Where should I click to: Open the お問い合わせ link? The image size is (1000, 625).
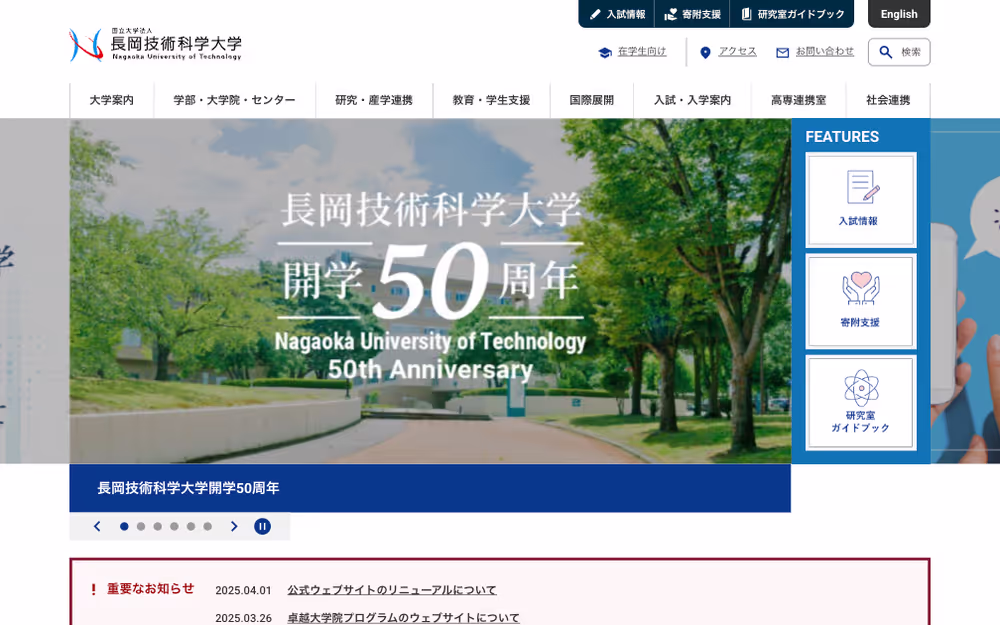pyautogui.click(x=825, y=52)
